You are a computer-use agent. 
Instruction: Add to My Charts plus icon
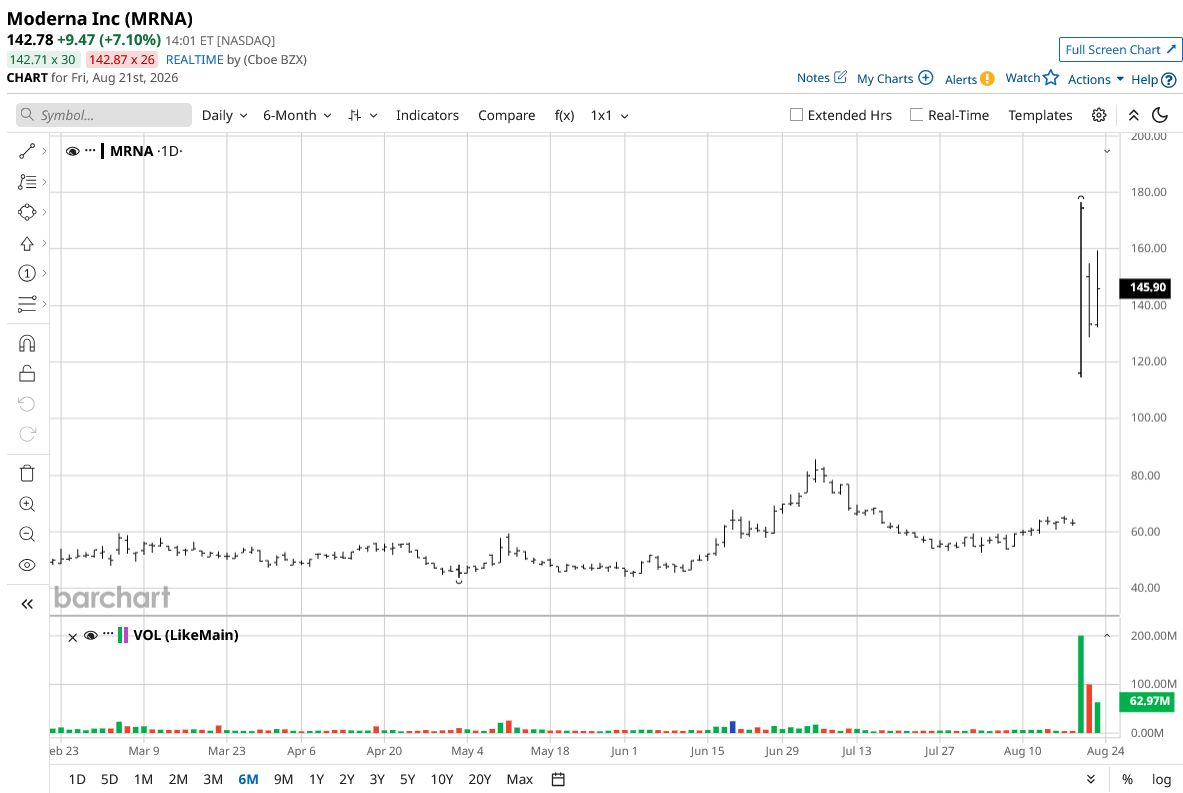(926, 78)
